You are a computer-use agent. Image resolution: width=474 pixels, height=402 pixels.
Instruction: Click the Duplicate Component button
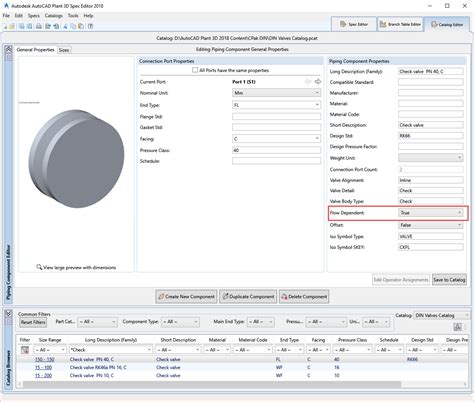248,296
